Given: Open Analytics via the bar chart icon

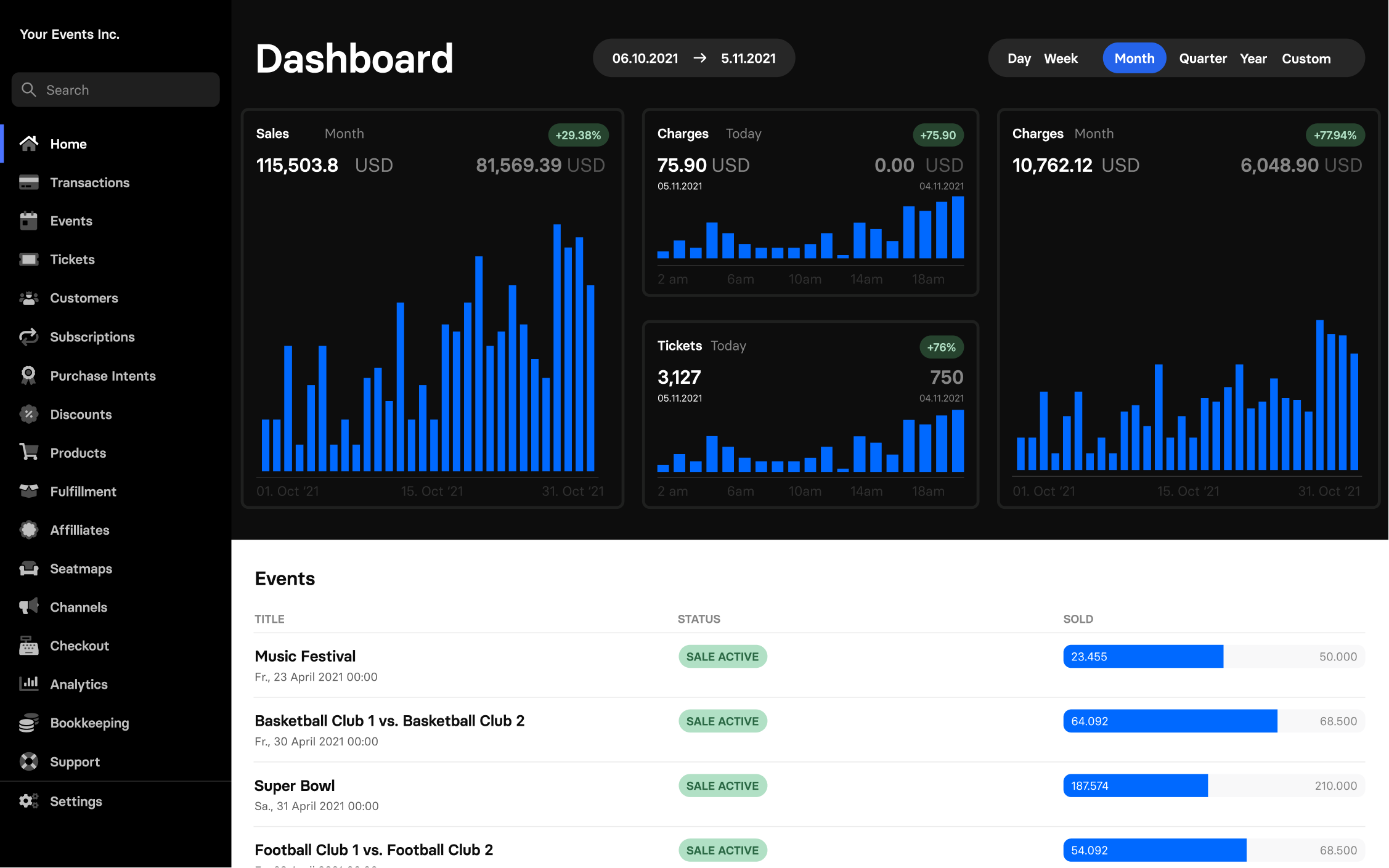Looking at the screenshot, I should point(30,684).
